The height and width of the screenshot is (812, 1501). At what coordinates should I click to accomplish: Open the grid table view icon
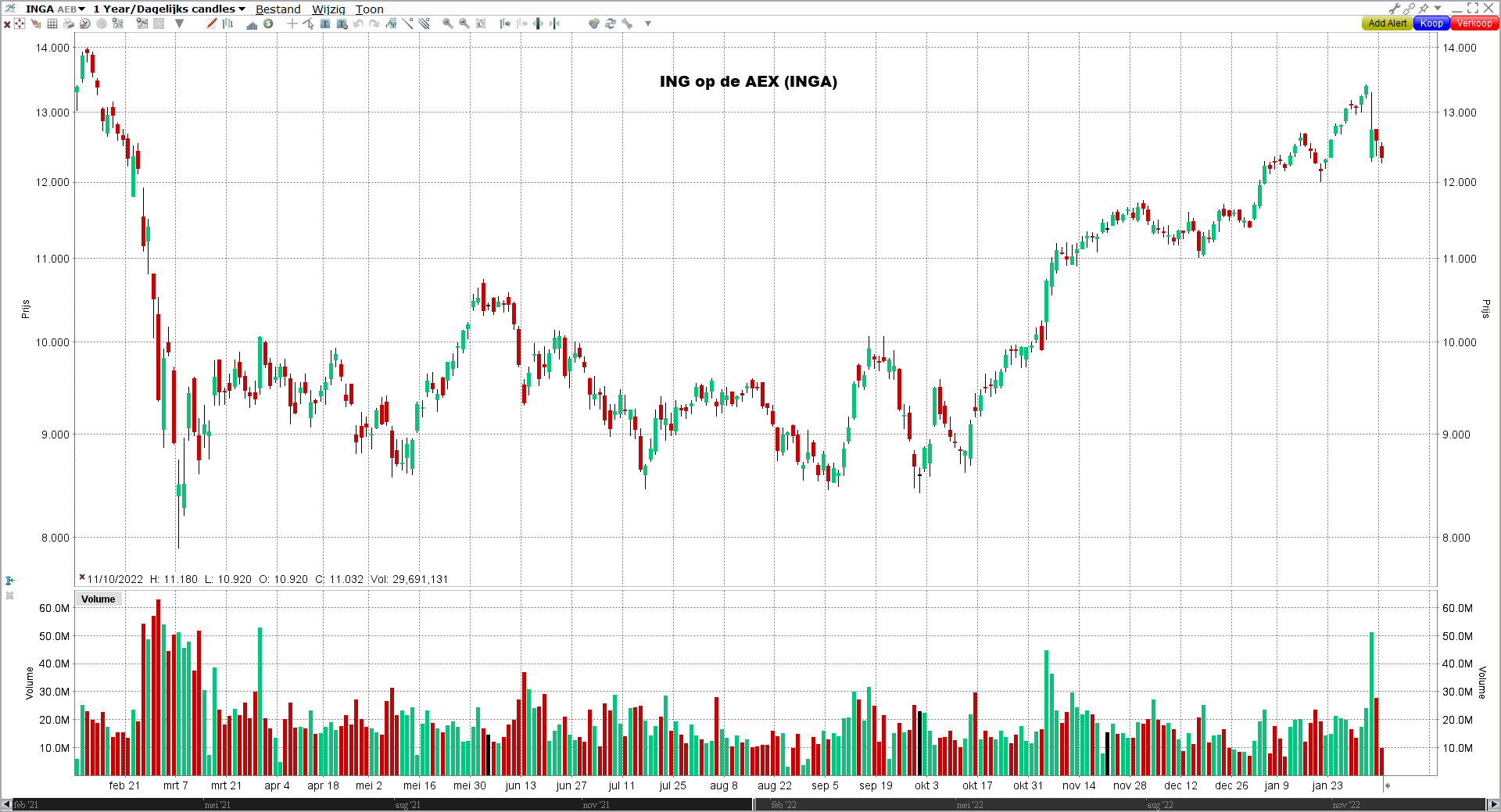pos(52,23)
